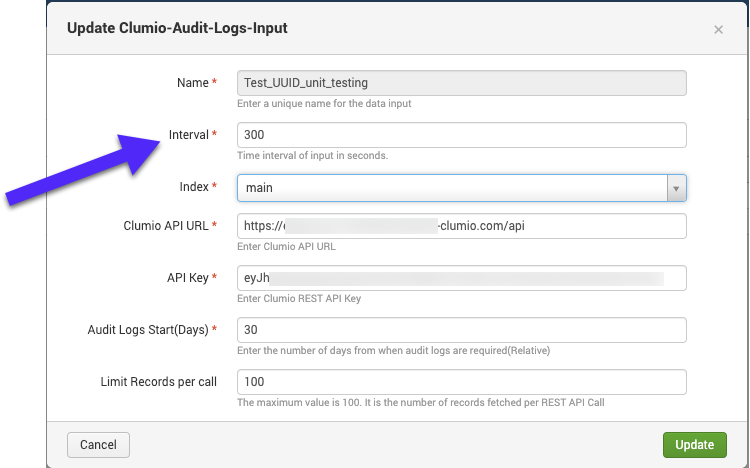The height and width of the screenshot is (468, 750).
Task: Click the Index label
Action: click(x=194, y=187)
